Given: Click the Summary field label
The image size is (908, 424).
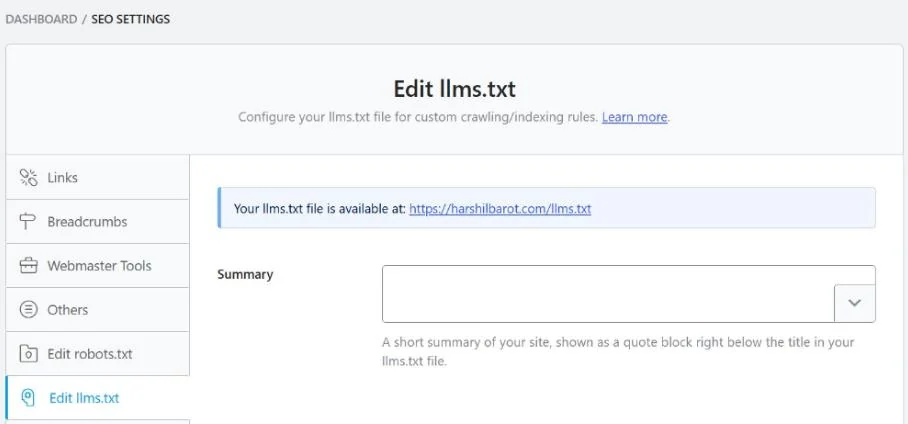Looking at the screenshot, I should coord(245,275).
